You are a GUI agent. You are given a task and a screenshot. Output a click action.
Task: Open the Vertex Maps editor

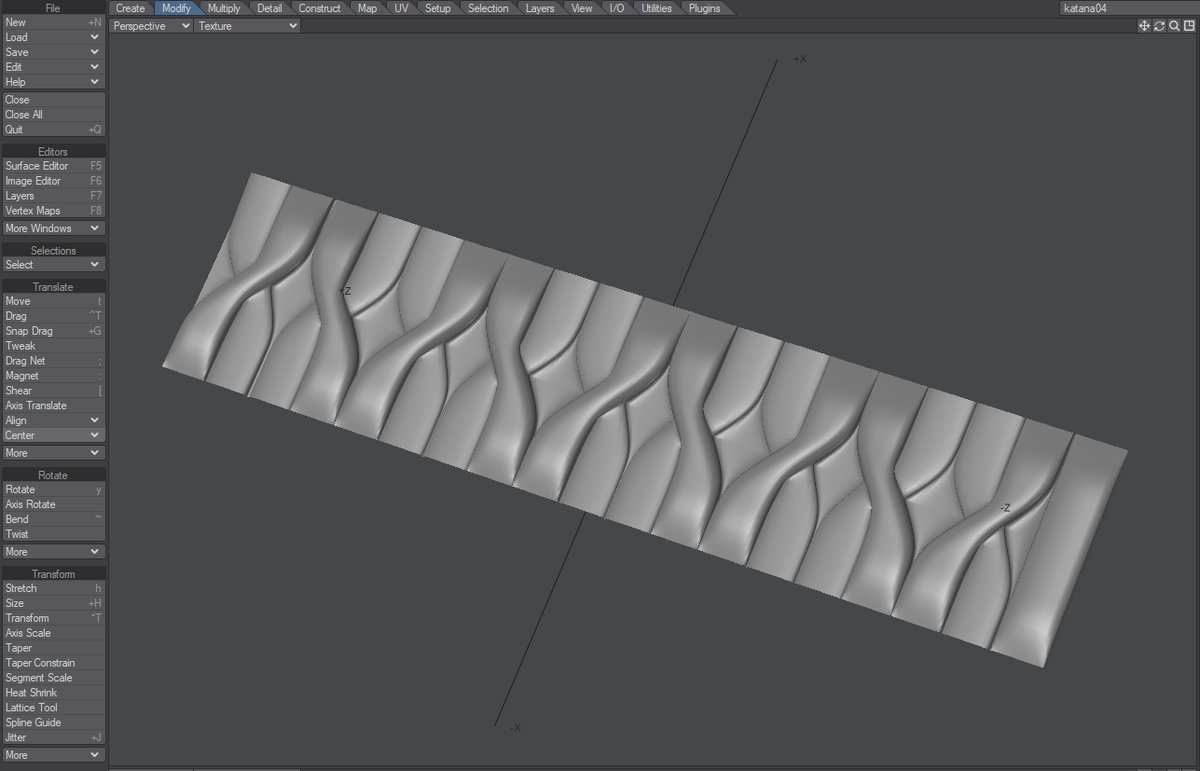click(x=53, y=211)
